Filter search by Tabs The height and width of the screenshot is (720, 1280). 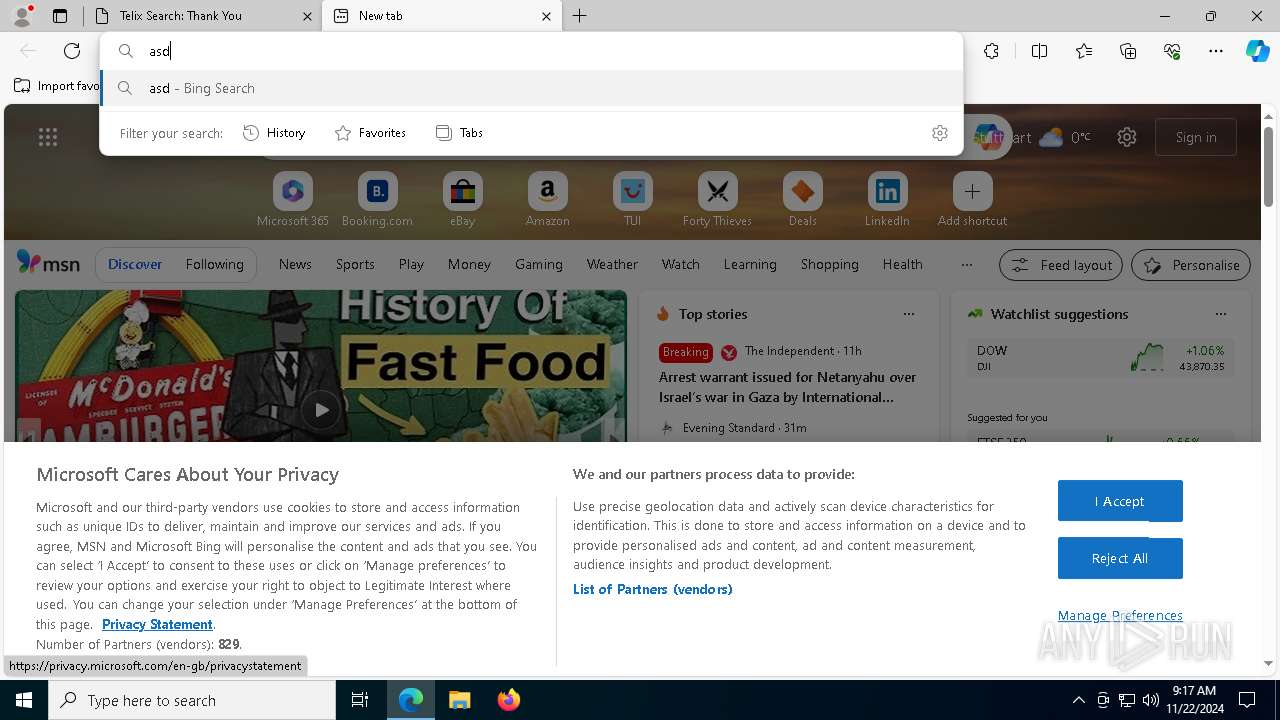coord(459,133)
